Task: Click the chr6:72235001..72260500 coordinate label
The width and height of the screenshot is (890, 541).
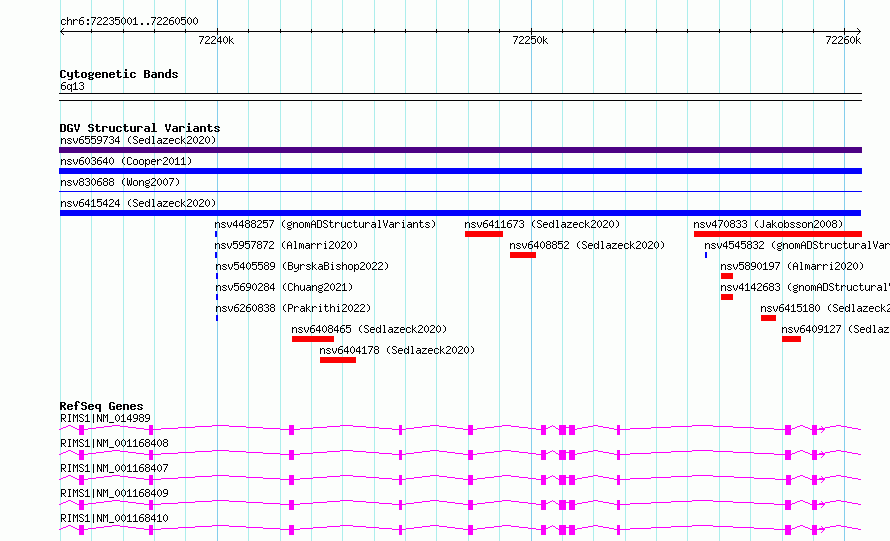Action: [x=129, y=22]
